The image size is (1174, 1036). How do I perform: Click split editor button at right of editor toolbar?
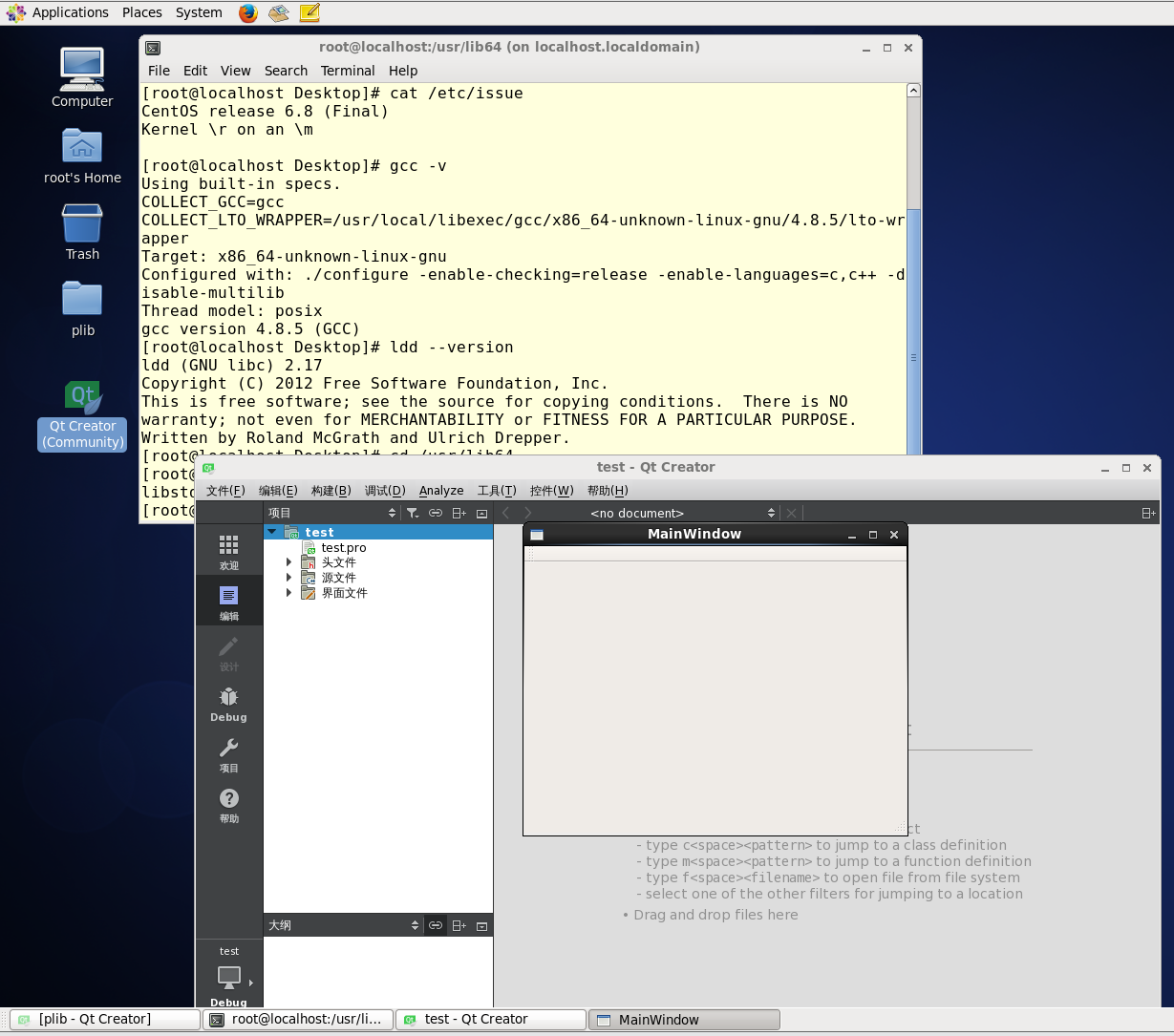[x=1148, y=513]
